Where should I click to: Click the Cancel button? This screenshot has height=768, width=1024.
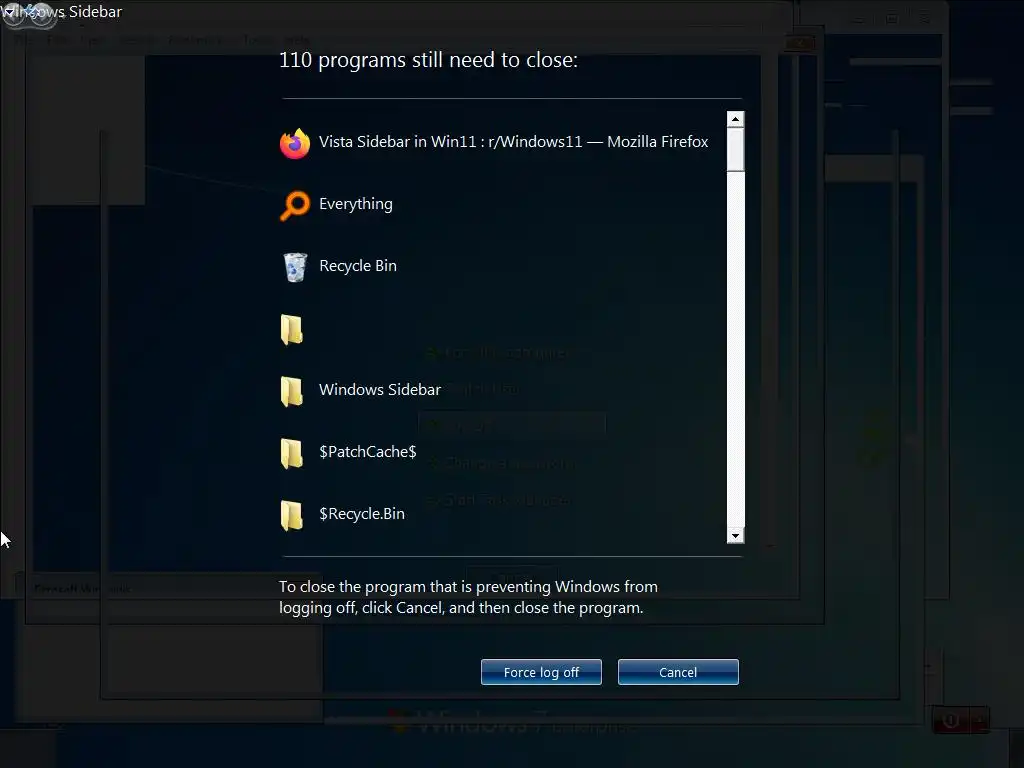[678, 672]
